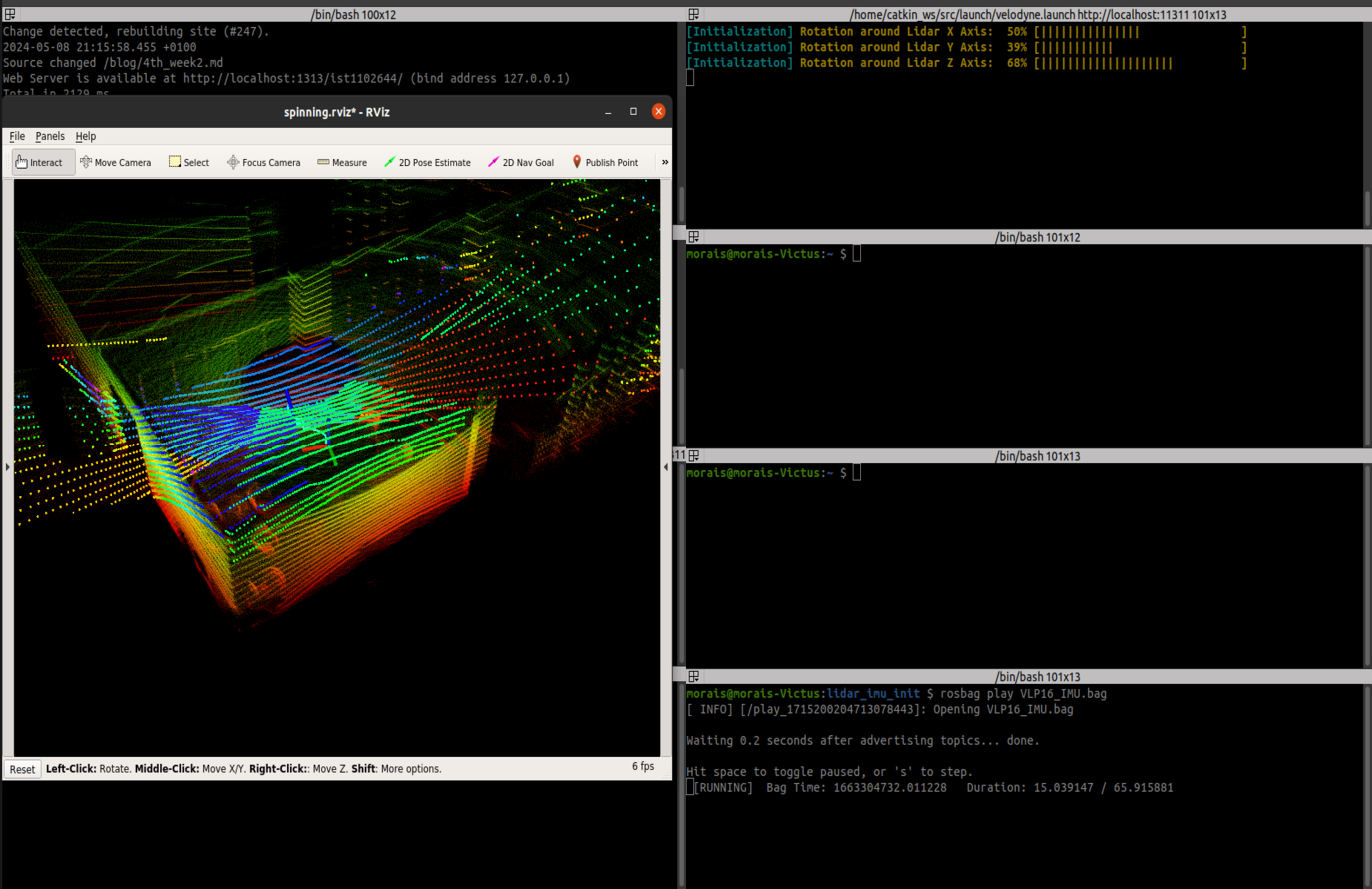The height and width of the screenshot is (889, 1372).
Task: Open the Panels menu
Action: (50, 136)
